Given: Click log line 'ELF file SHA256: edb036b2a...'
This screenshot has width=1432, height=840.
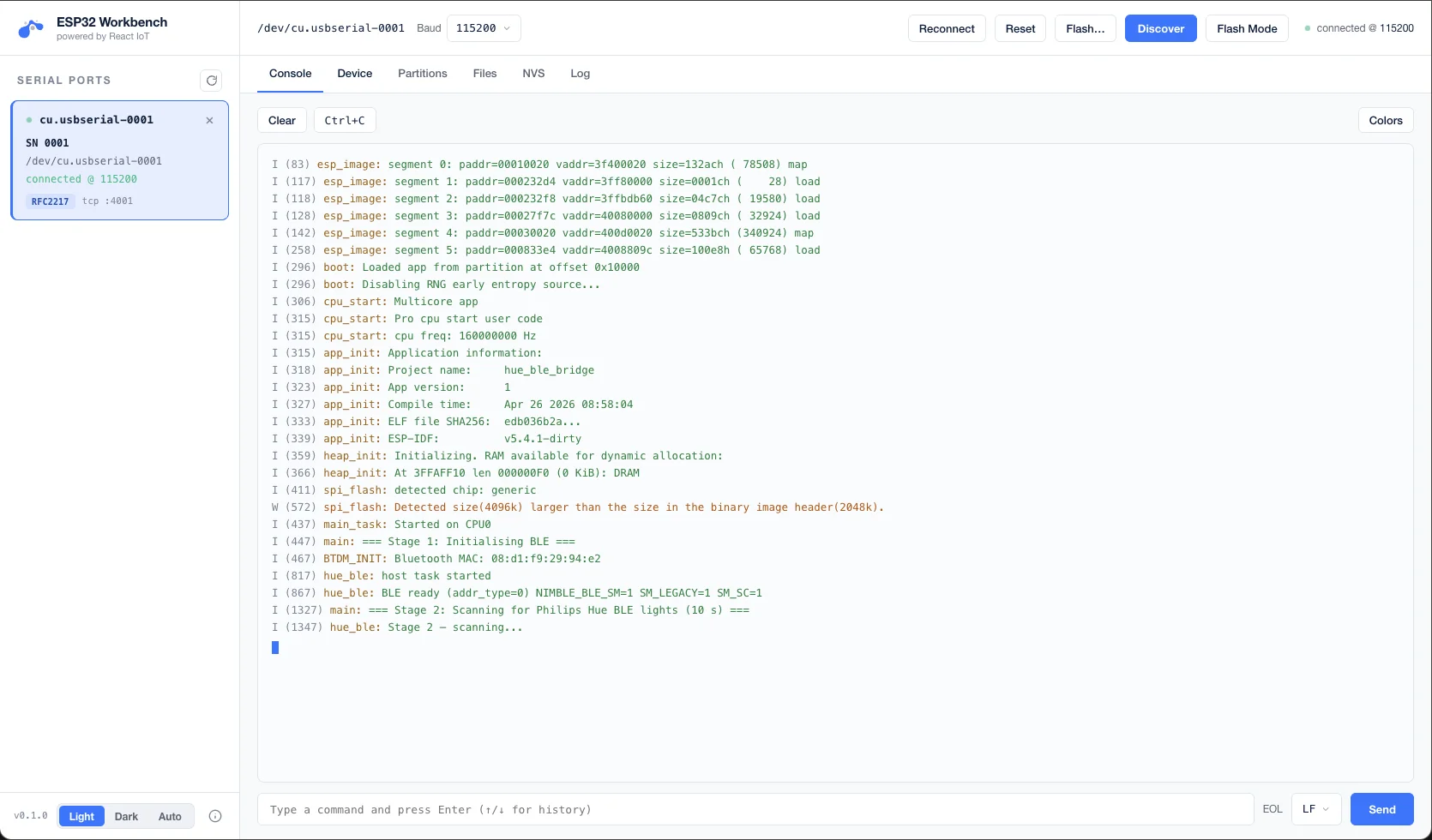Looking at the screenshot, I should point(426,422).
